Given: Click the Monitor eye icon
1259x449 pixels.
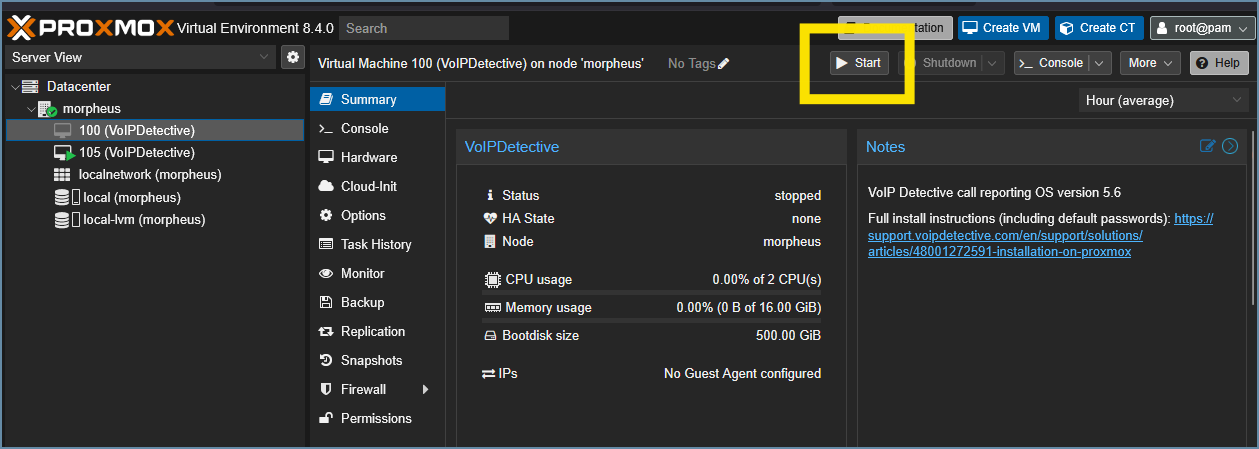Looking at the screenshot, I should click(325, 273).
